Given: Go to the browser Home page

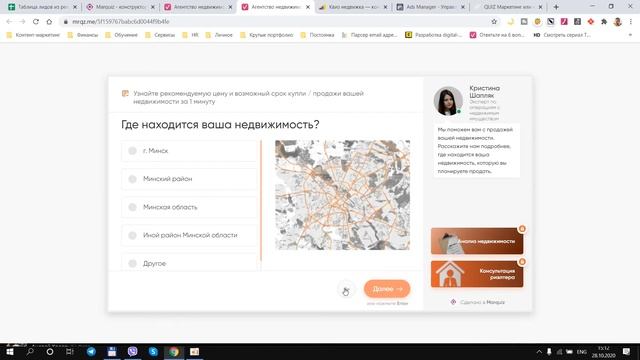Looking at the screenshot, I should 49,22.
